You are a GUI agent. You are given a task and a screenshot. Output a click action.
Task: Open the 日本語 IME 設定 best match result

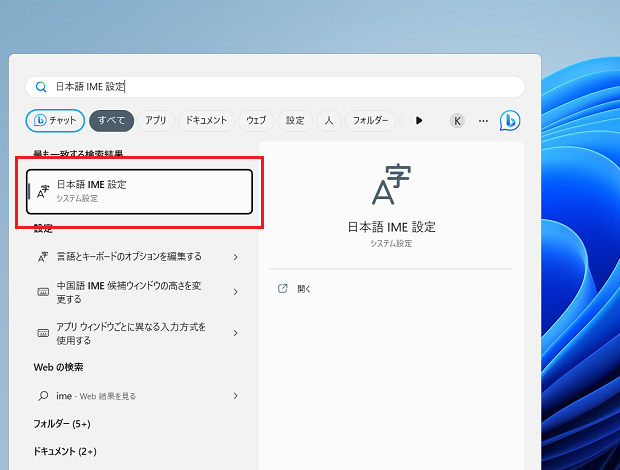(139, 192)
